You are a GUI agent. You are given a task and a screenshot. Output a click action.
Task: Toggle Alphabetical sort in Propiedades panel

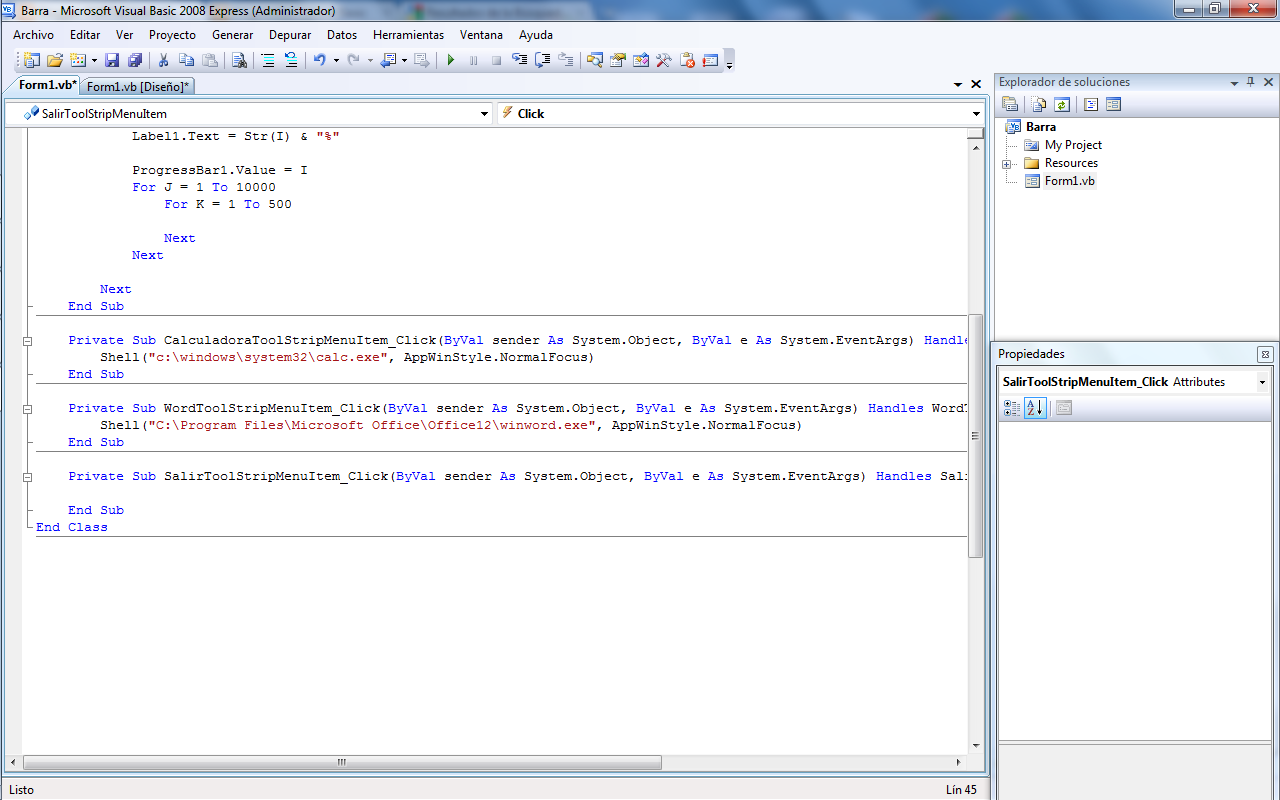click(x=1035, y=408)
